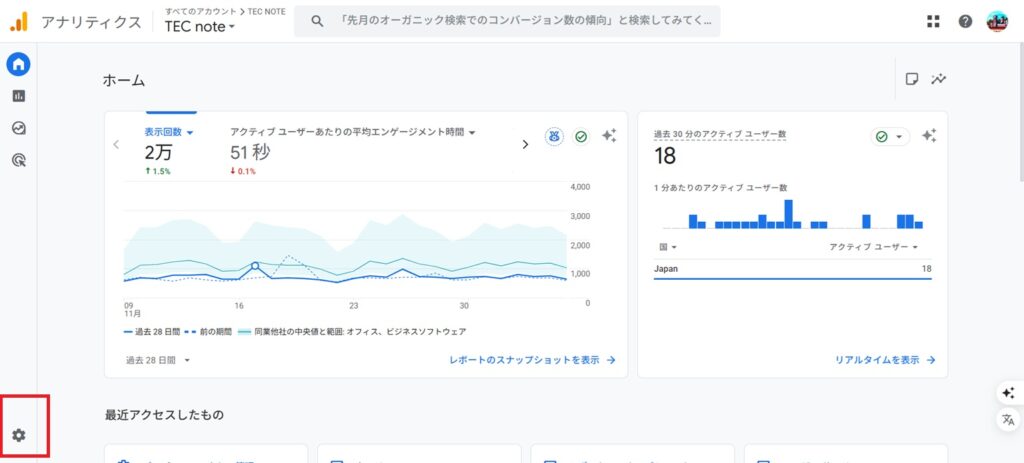The width and height of the screenshot is (1024, 463).
Task: Expand the 国 dimension dropdown in realtime card
Action: pyautogui.click(x=667, y=247)
